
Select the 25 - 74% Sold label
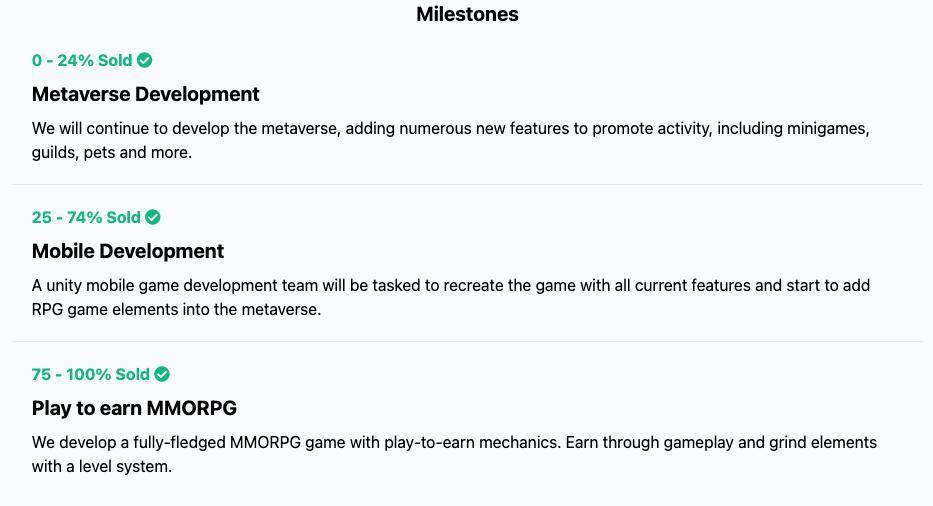(x=86, y=217)
